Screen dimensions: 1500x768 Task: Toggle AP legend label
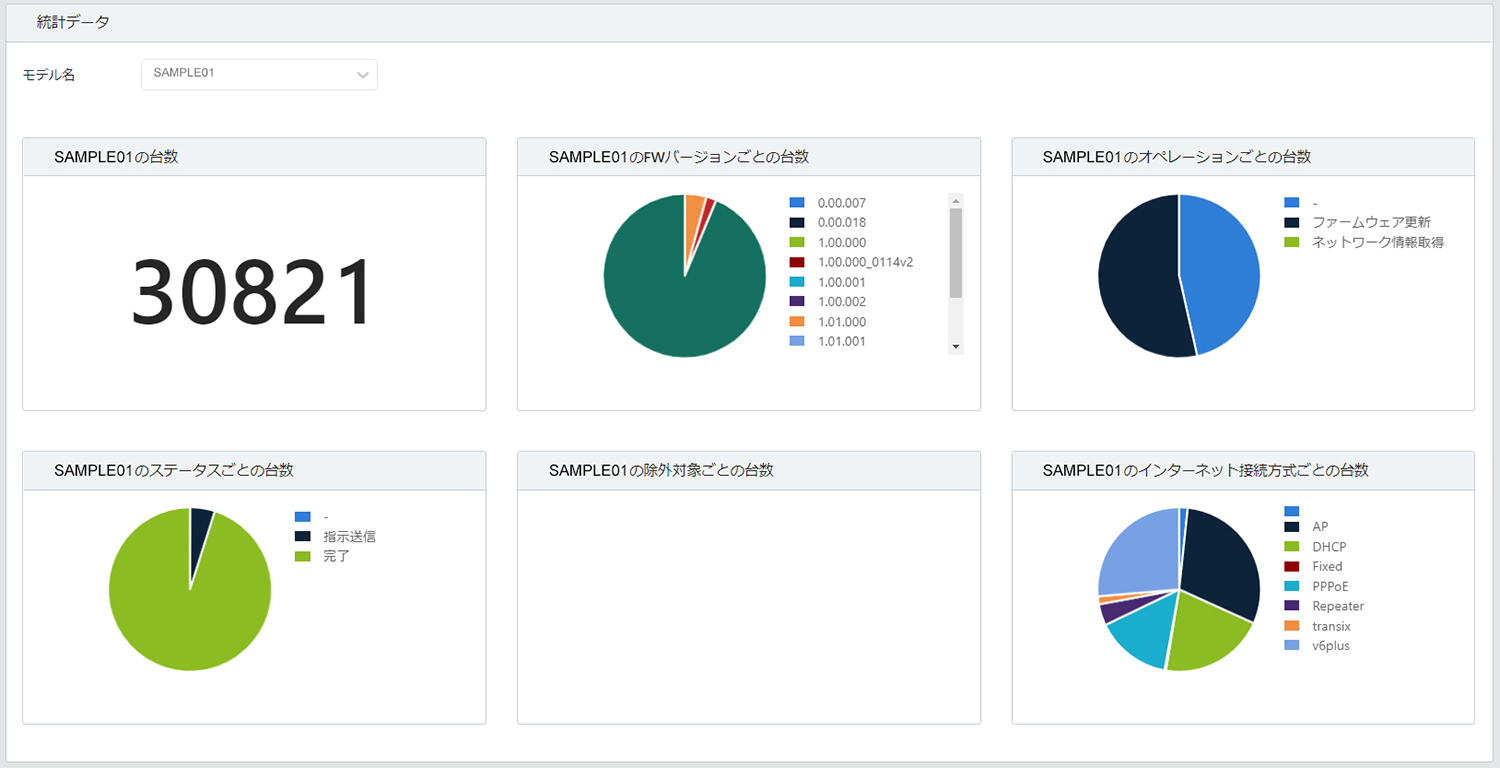coord(1320,526)
